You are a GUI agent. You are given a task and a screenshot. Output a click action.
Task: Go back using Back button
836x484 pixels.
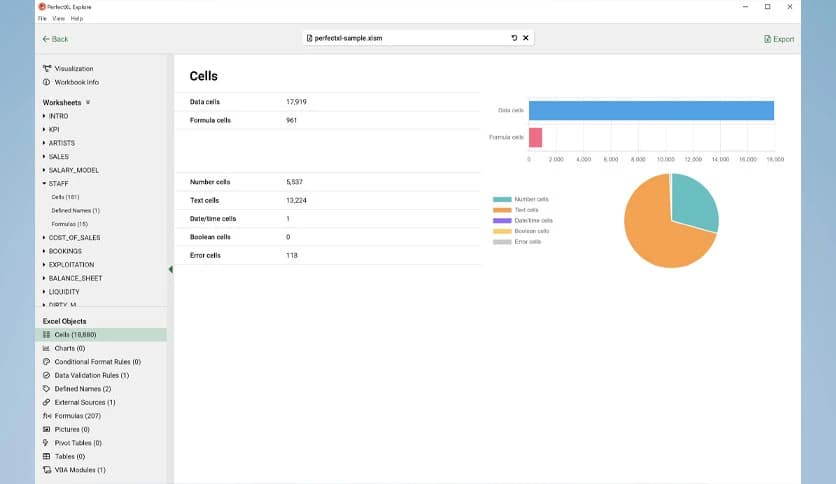pyautogui.click(x=55, y=39)
